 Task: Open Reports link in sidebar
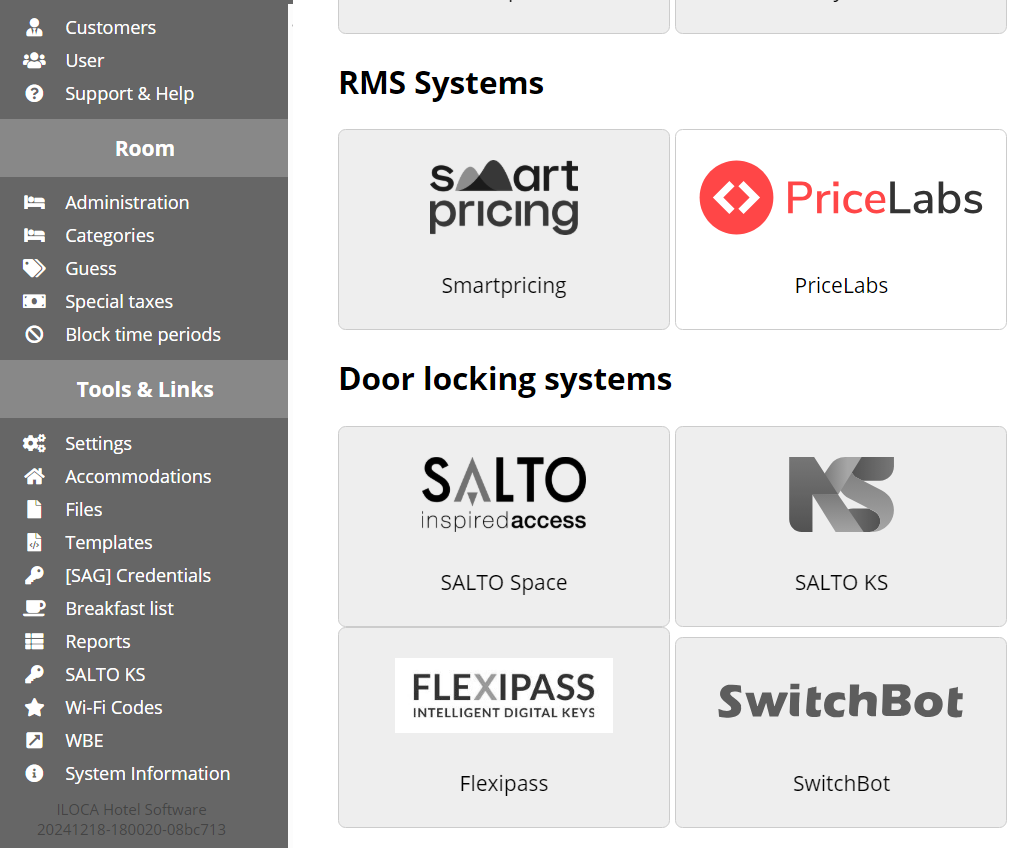click(98, 641)
